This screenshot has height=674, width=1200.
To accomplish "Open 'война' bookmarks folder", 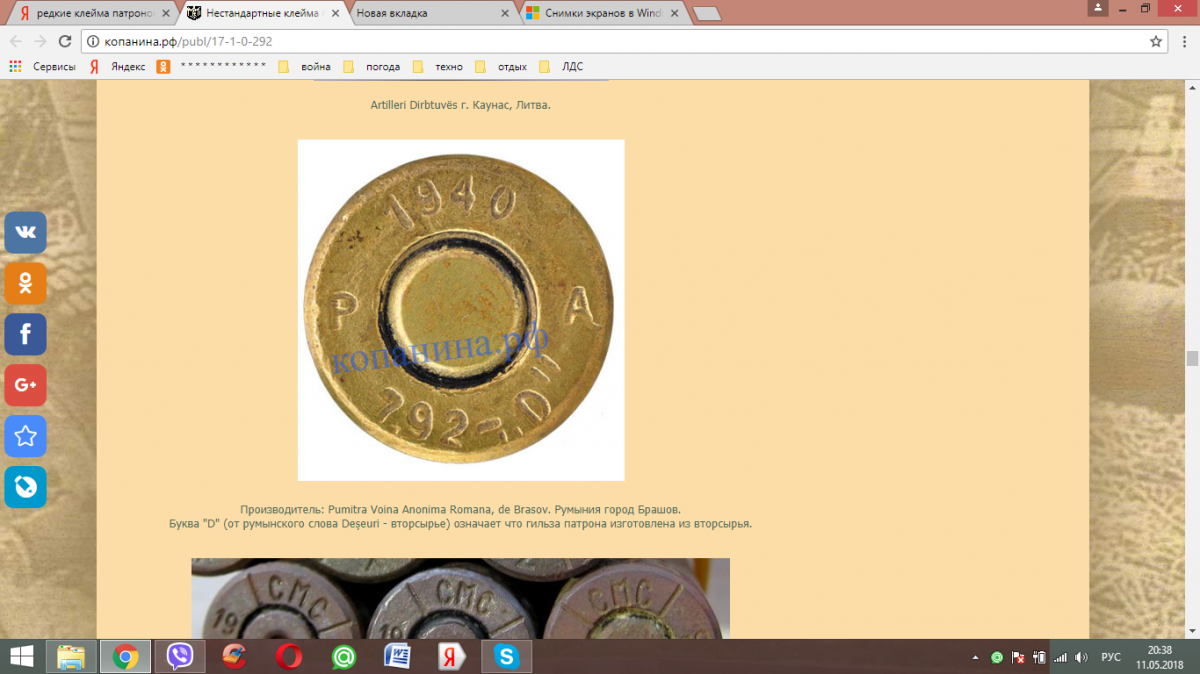I will click(x=304, y=67).
